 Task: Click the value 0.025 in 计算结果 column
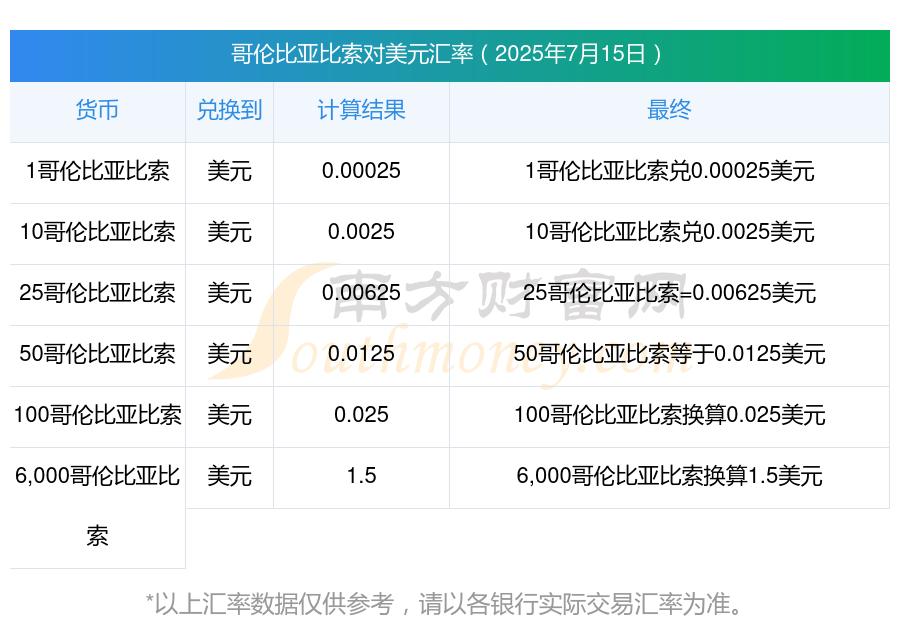tap(362, 415)
